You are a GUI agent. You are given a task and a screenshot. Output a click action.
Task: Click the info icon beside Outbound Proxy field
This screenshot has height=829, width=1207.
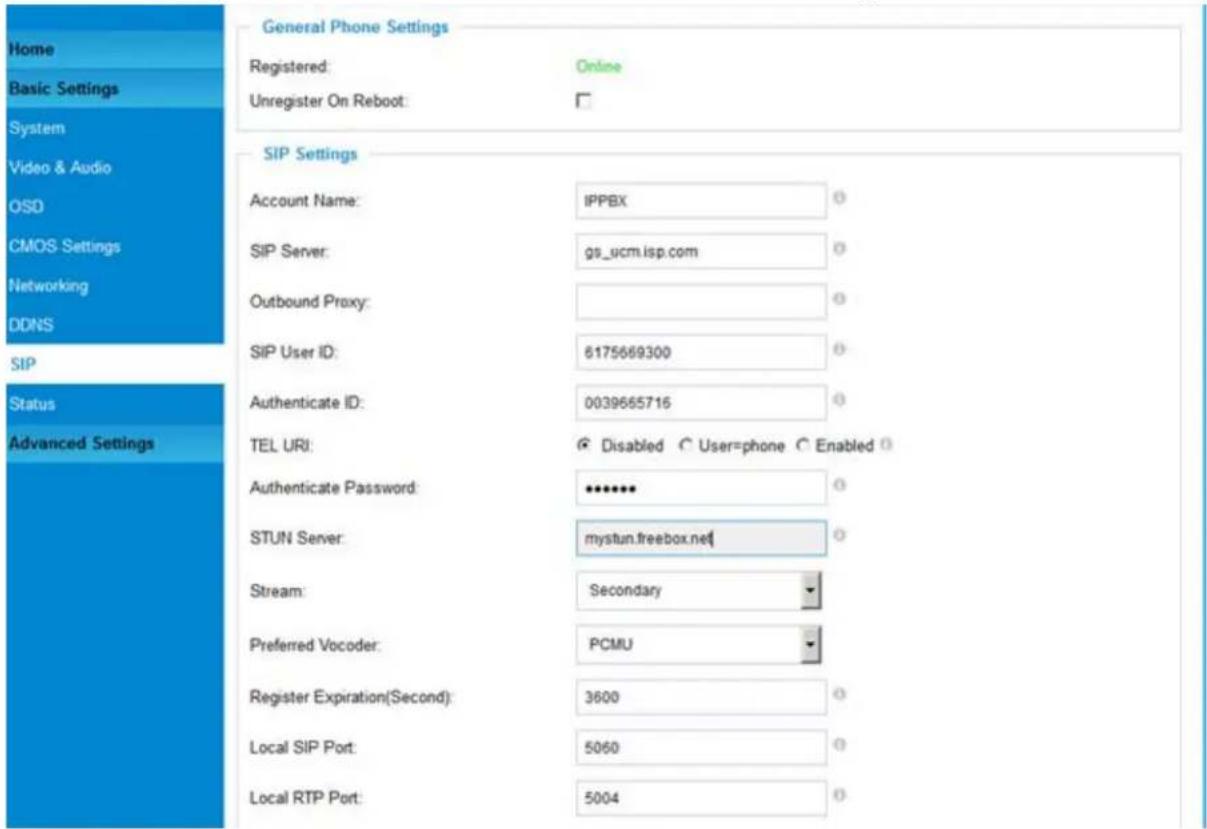[x=841, y=298]
